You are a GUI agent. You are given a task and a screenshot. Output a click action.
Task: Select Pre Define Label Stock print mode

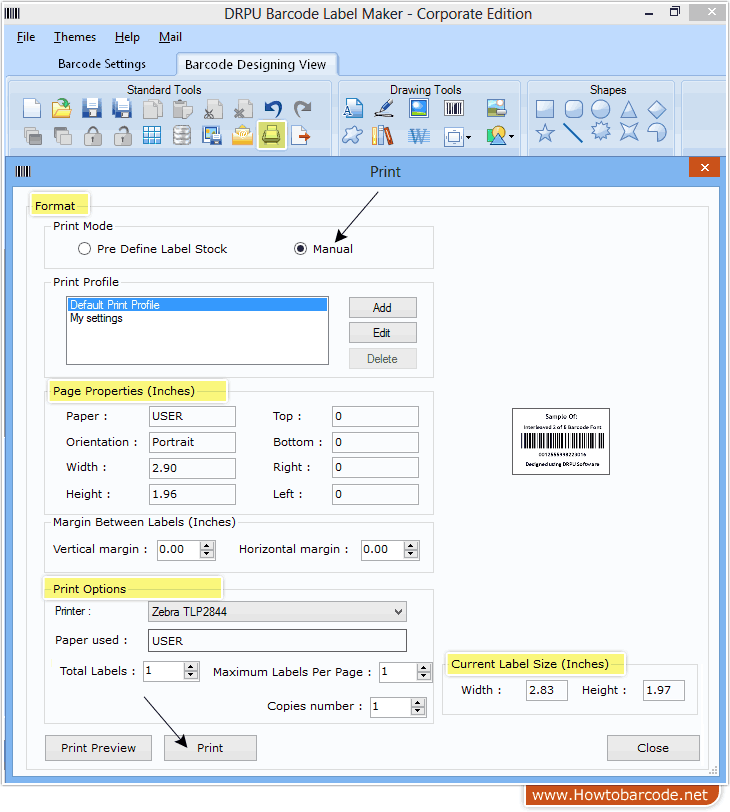pos(84,249)
